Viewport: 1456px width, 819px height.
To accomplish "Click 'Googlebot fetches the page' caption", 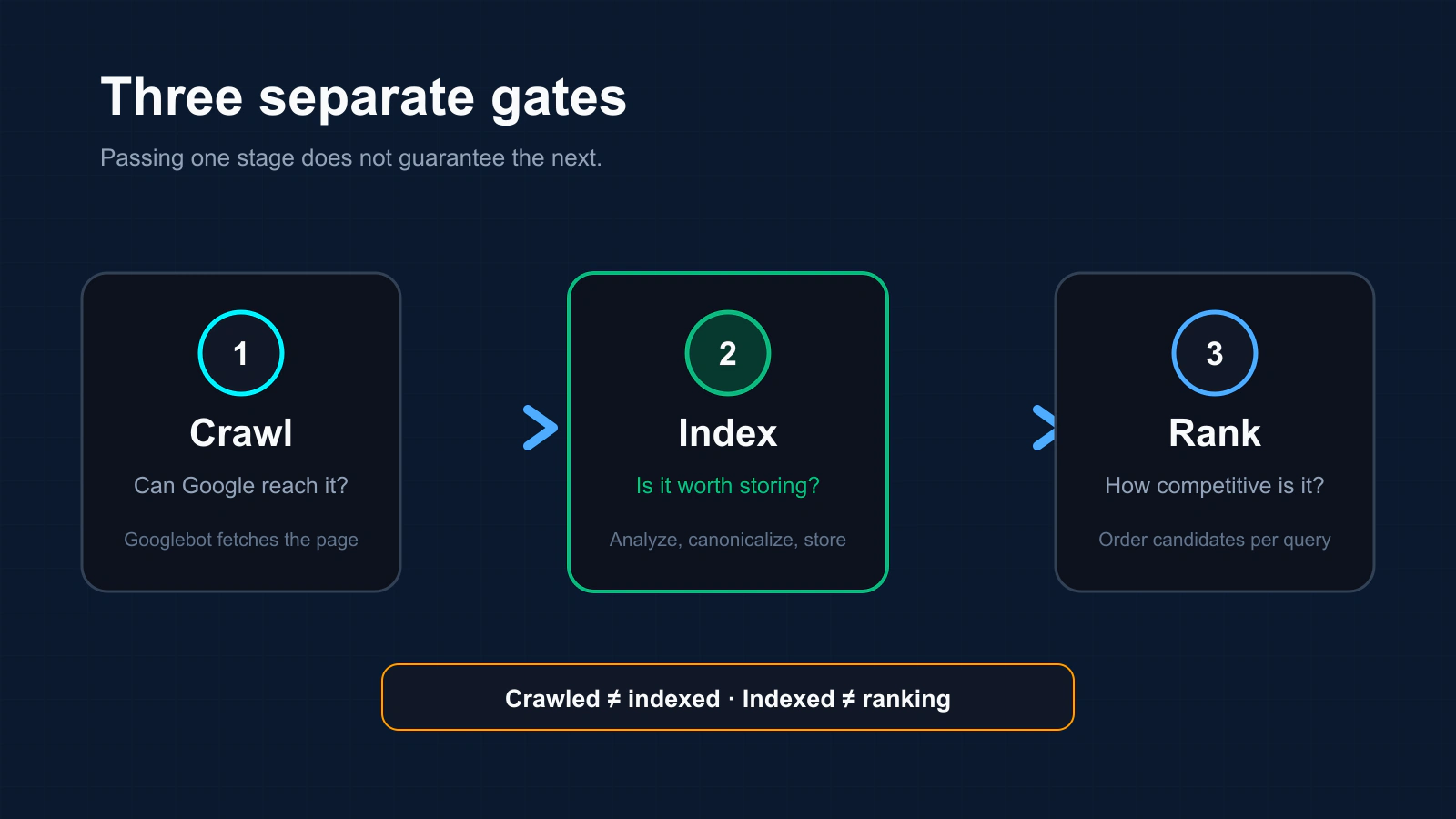I will tap(241, 540).
